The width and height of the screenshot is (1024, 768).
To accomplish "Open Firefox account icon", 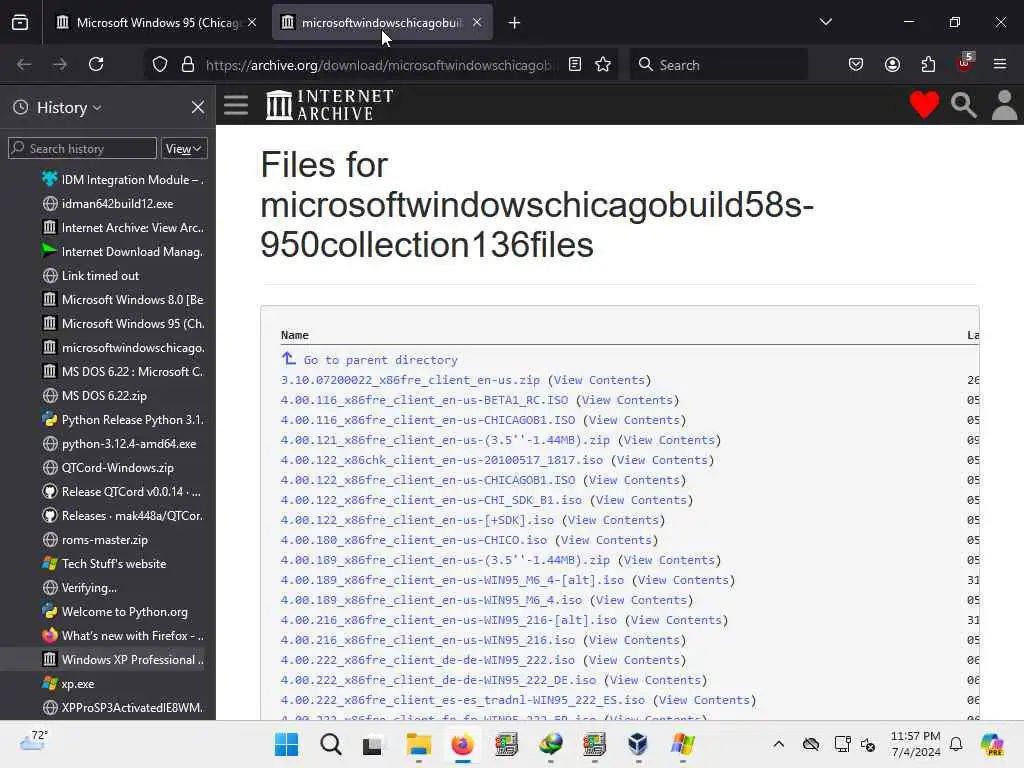I will (x=892, y=64).
